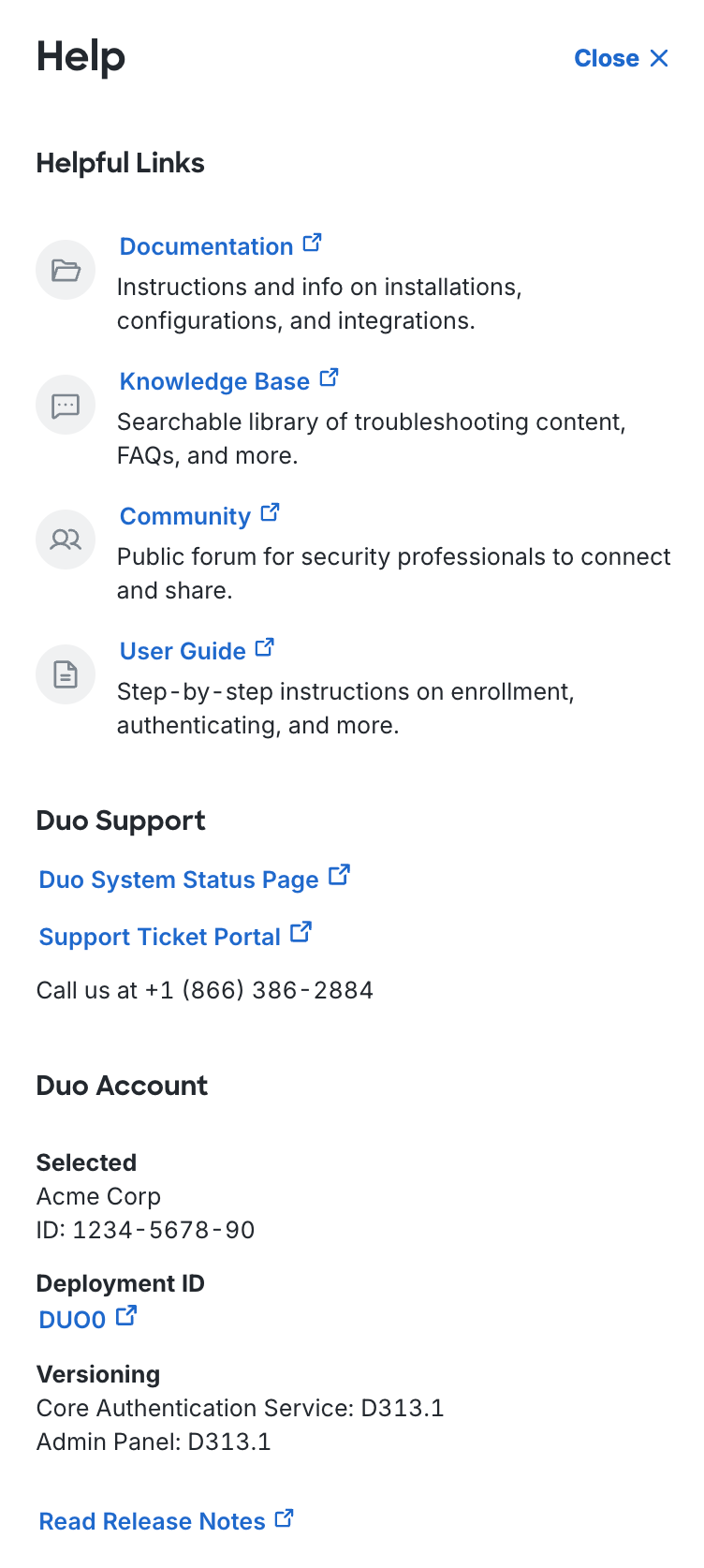Image resolution: width=704 pixels, height=1568 pixels.
Task: Click external-link icon beside Knowledge Base
Action: (x=329, y=378)
